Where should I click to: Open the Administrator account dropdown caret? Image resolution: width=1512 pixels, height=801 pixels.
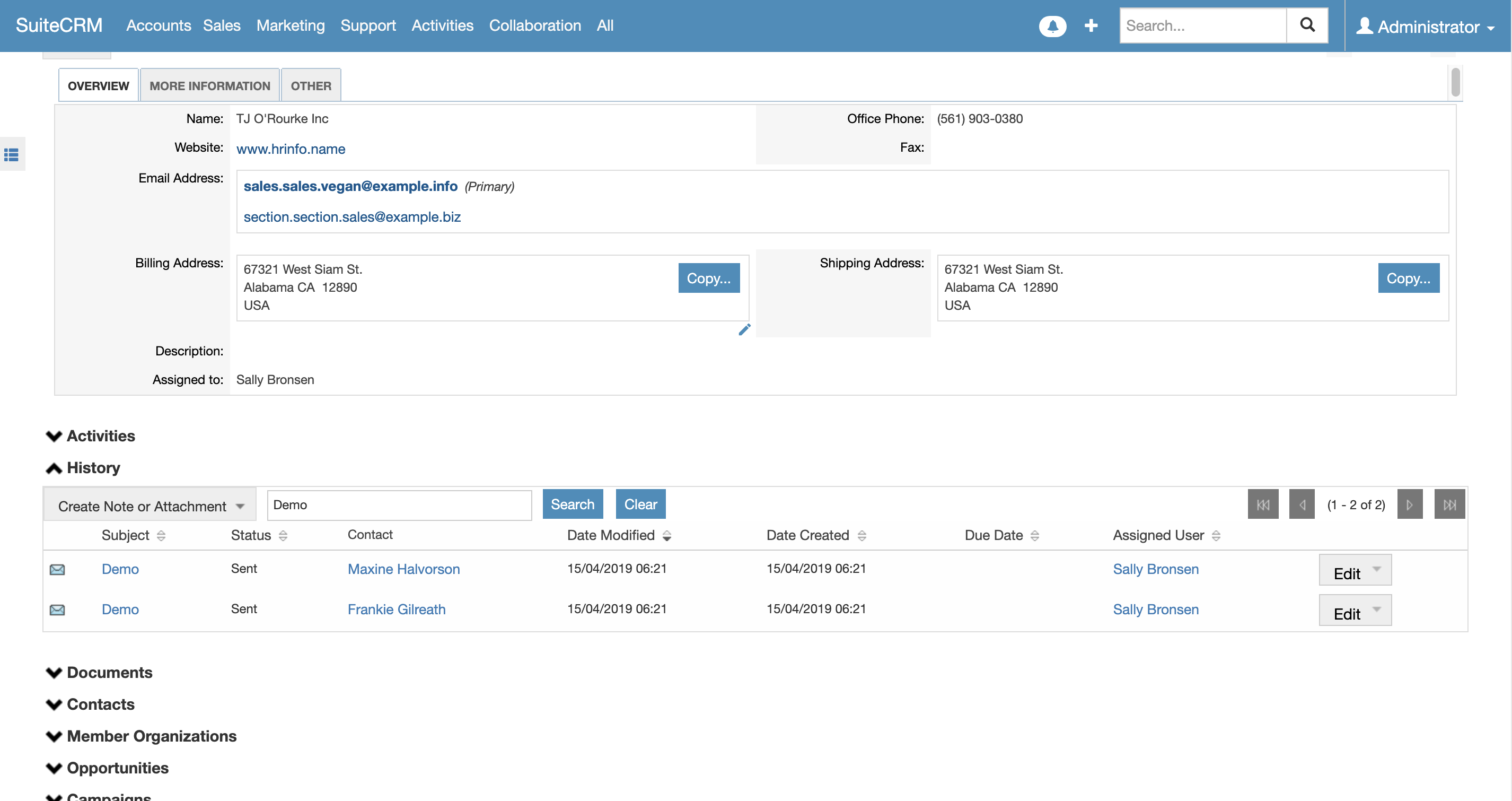click(x=1490, y=28)
